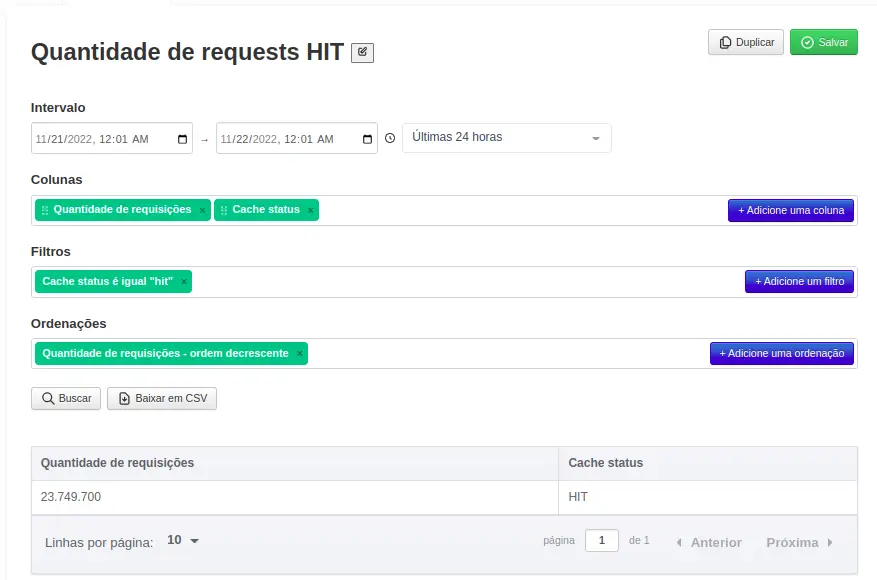Viewport: 877px width, 580px height.
Task: Remove the descending order chip badge
Action: click(298, 353)
